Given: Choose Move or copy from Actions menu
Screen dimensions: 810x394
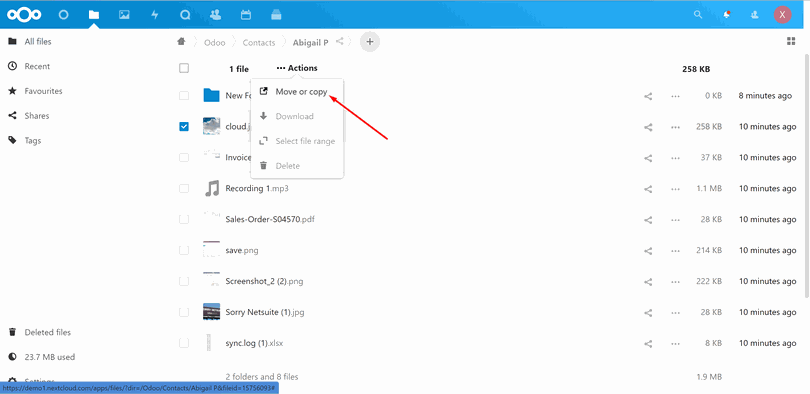Looking at the screenshot, I should [297, 92].
